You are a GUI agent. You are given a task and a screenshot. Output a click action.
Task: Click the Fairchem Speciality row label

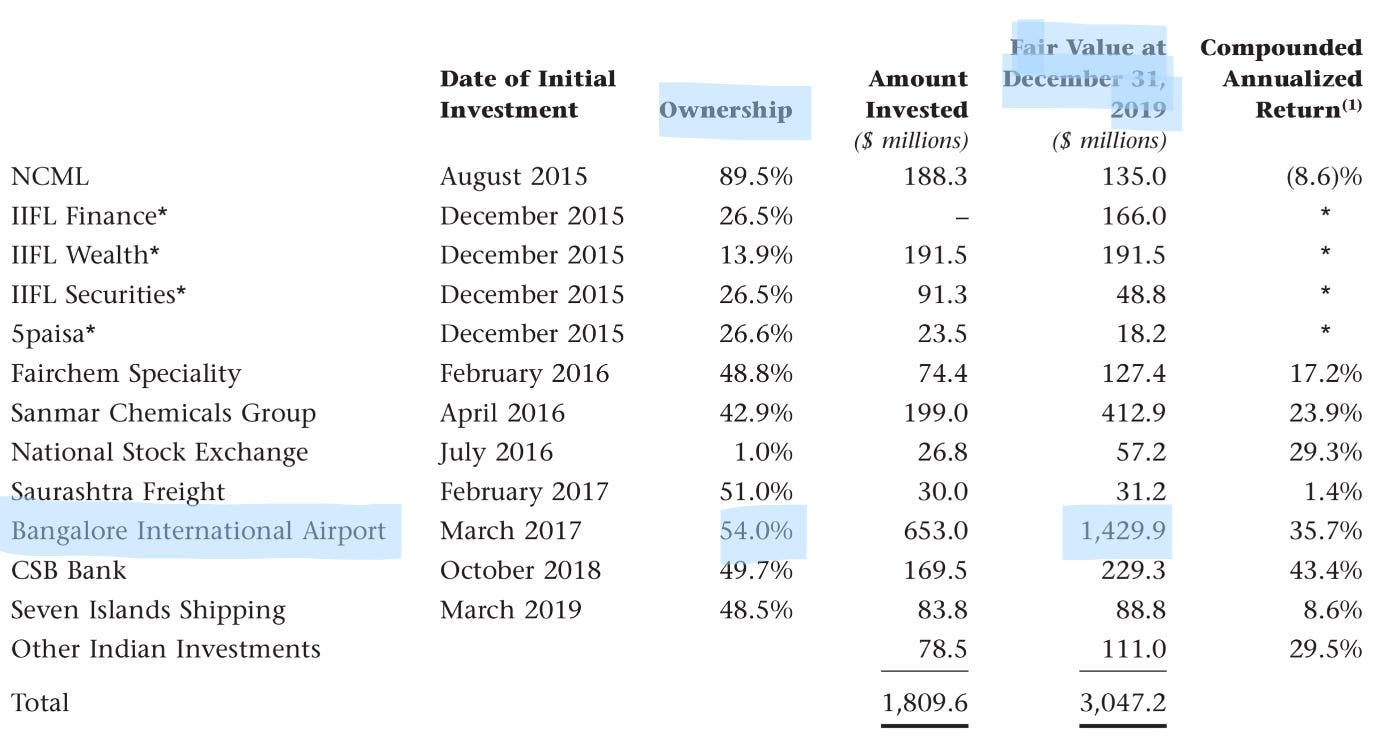pos(126,374)
